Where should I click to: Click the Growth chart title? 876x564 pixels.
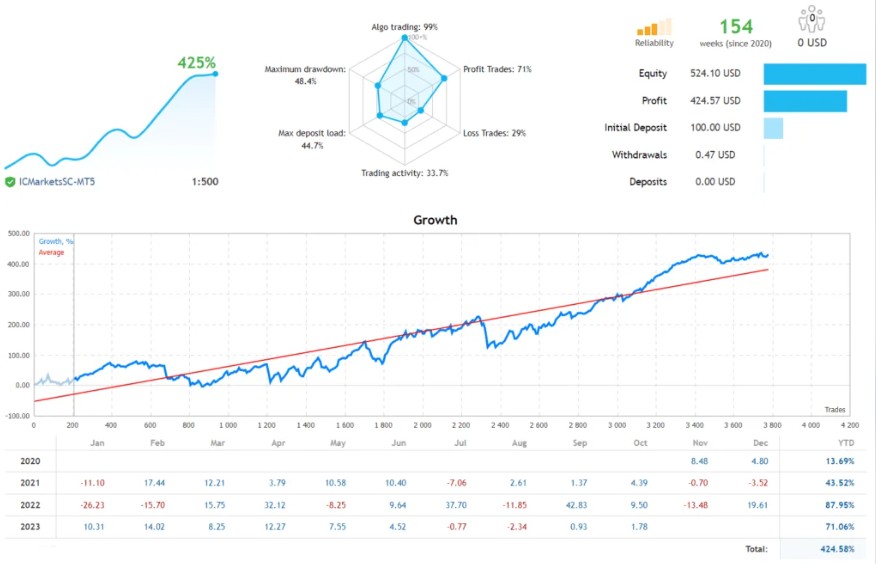435,220
